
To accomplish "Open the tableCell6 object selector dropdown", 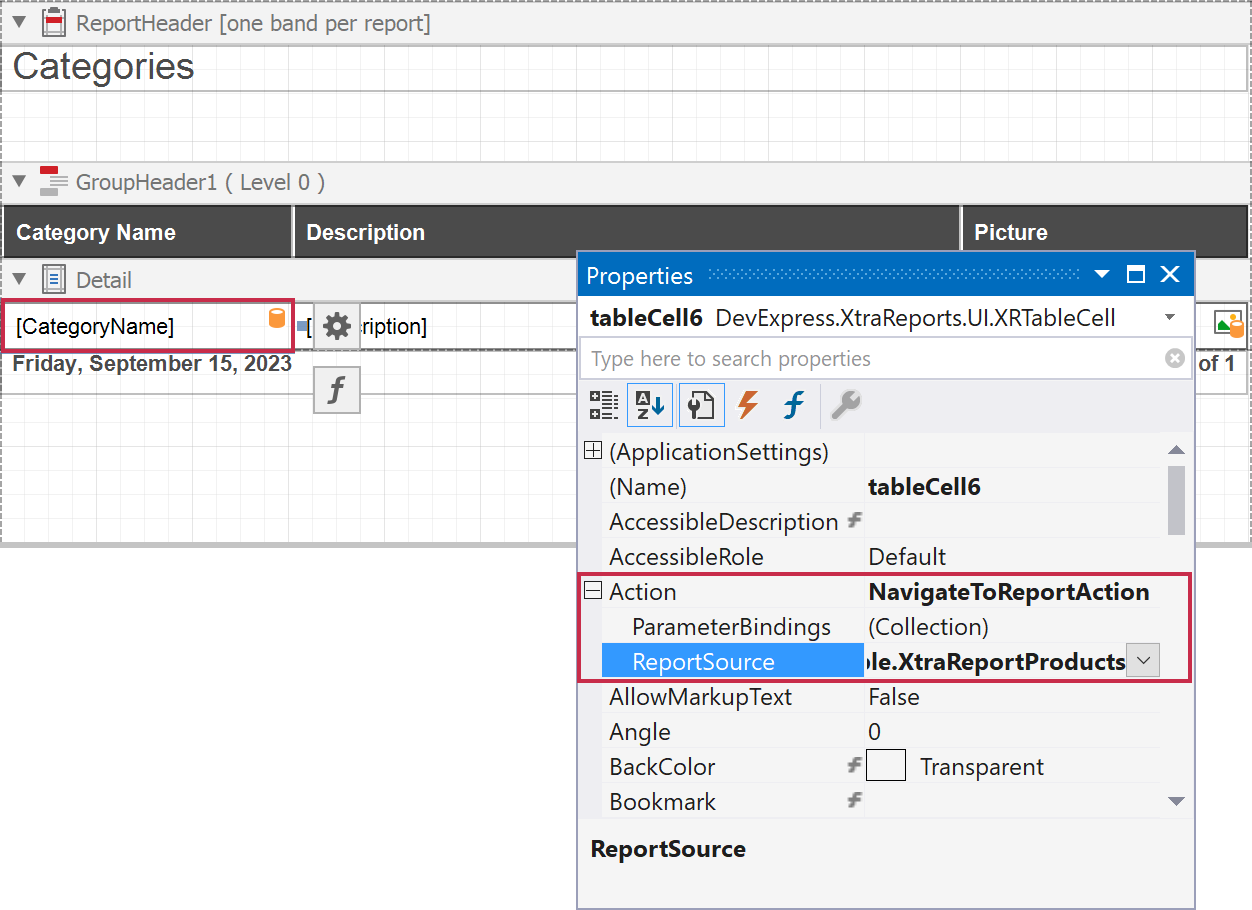I will (x=1169, y=318).
